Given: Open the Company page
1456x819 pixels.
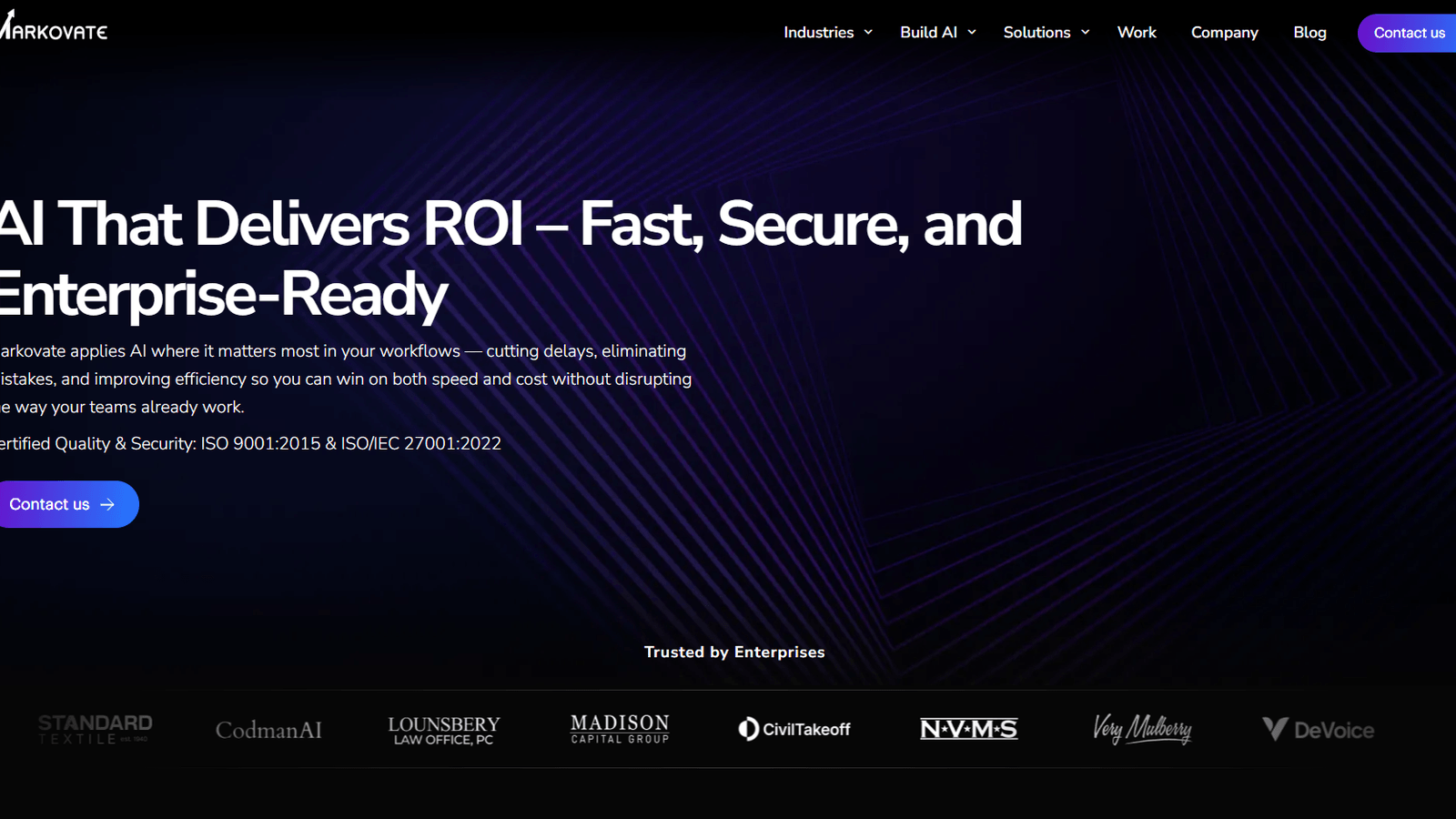Looking at the screenshot, I should [x=1224, y=32].
